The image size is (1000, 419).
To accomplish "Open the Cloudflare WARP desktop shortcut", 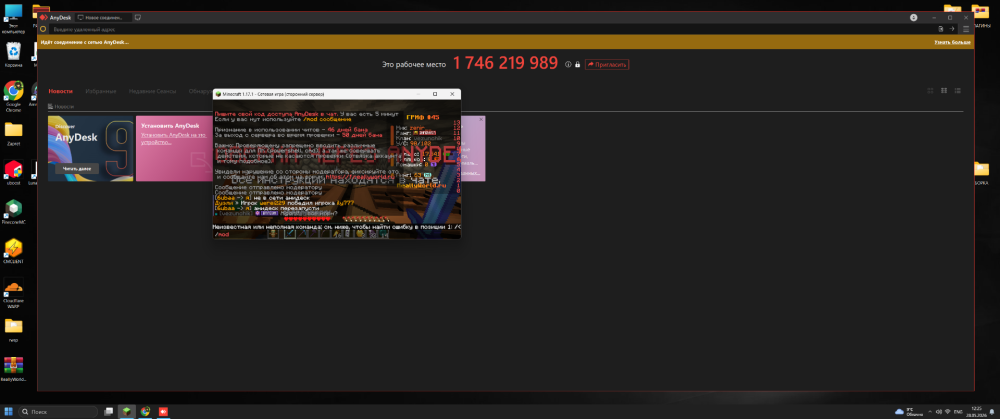I will pyautogui.click(x=13, y=293).
